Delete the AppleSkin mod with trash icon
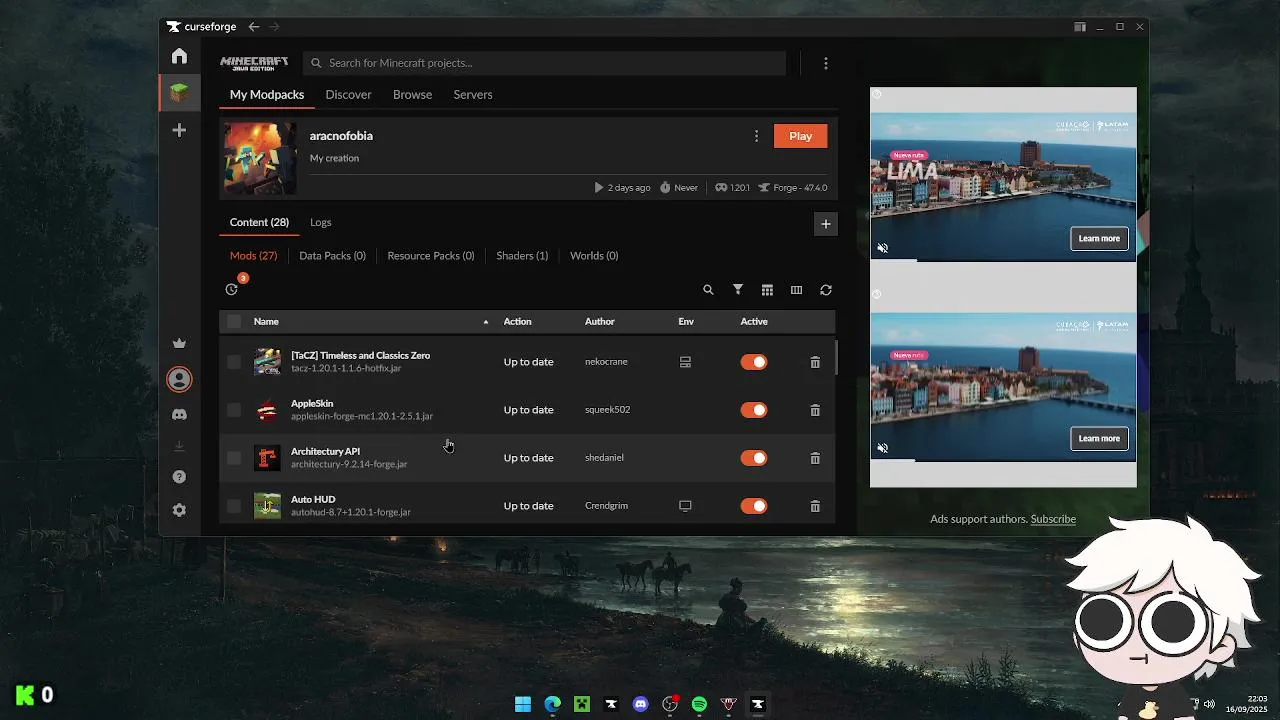1280x720 pixels. point(815,410)
